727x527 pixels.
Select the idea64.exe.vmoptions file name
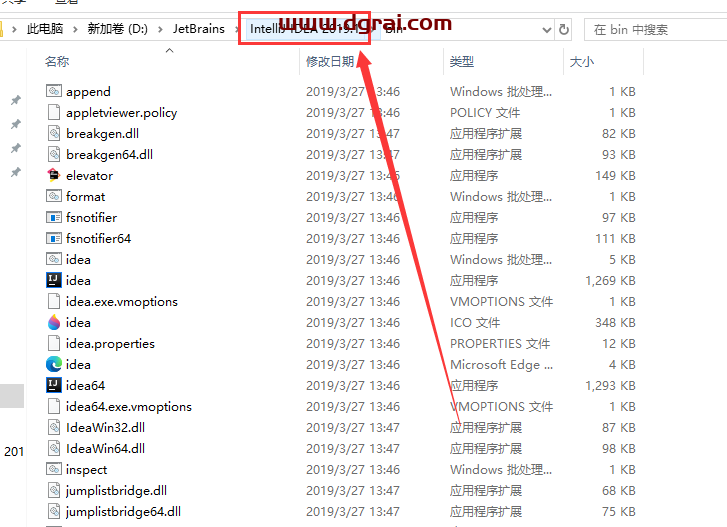[128, 406]
